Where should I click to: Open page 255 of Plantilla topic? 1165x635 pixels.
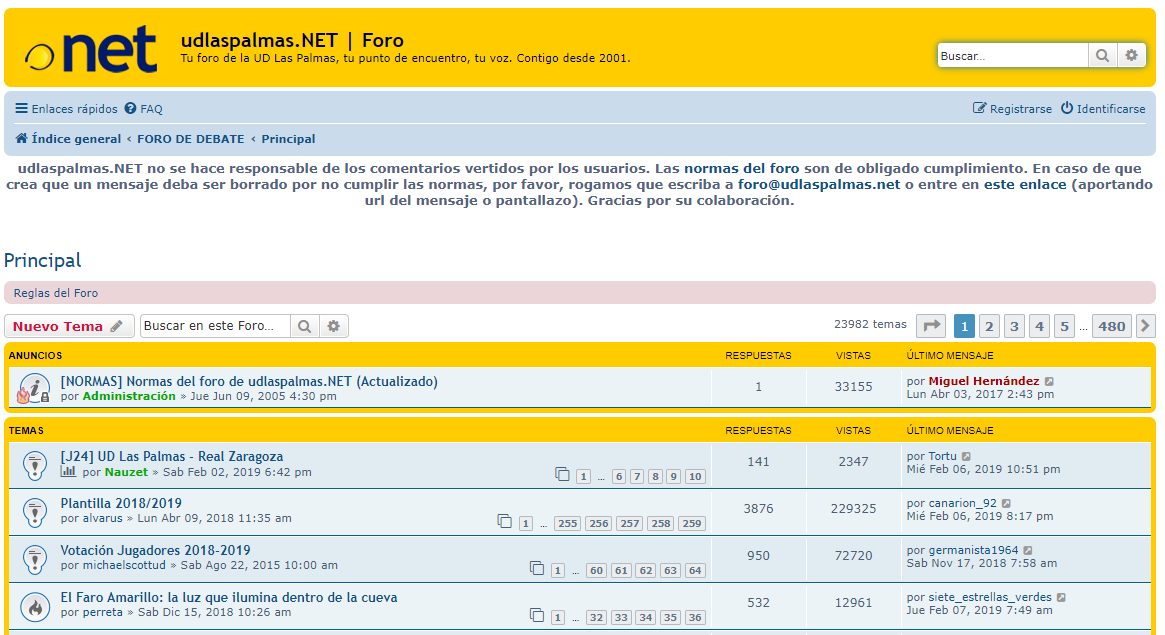568,524
